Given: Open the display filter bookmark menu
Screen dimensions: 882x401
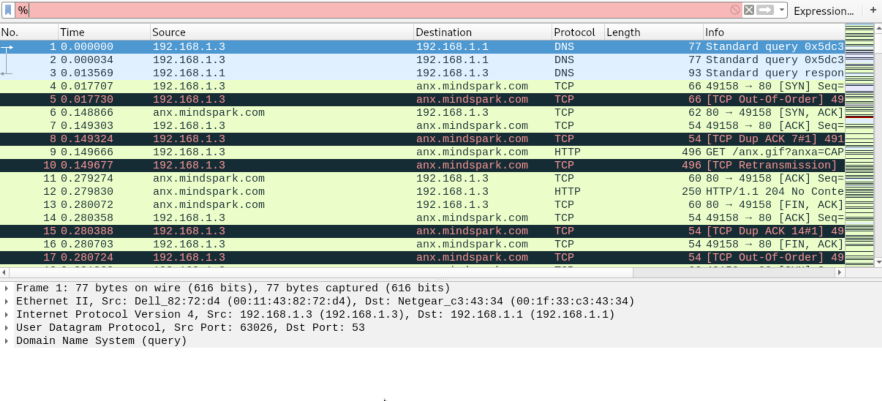Looking at the screenshot, I should (x=8, y=10).
